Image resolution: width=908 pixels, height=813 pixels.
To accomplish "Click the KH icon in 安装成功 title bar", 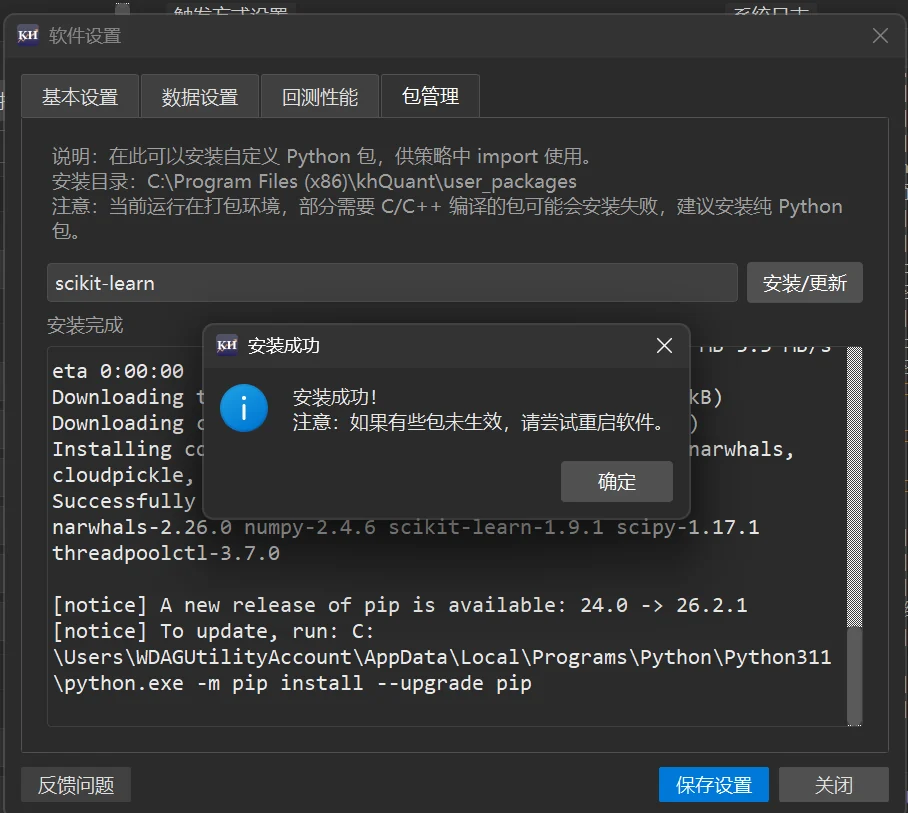I will point(227,345).
